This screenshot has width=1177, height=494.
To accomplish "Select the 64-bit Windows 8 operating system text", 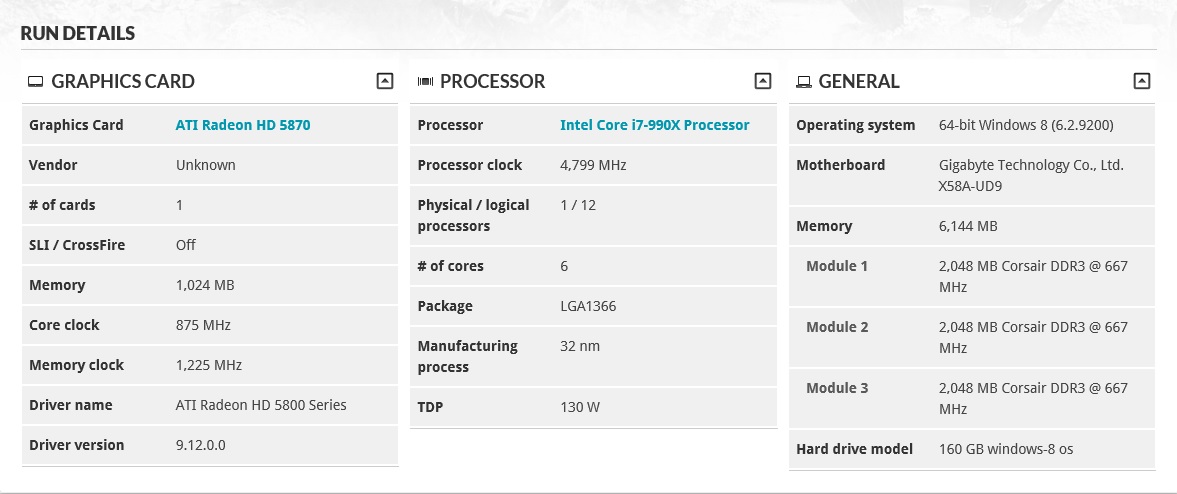I will [1026, 125].
